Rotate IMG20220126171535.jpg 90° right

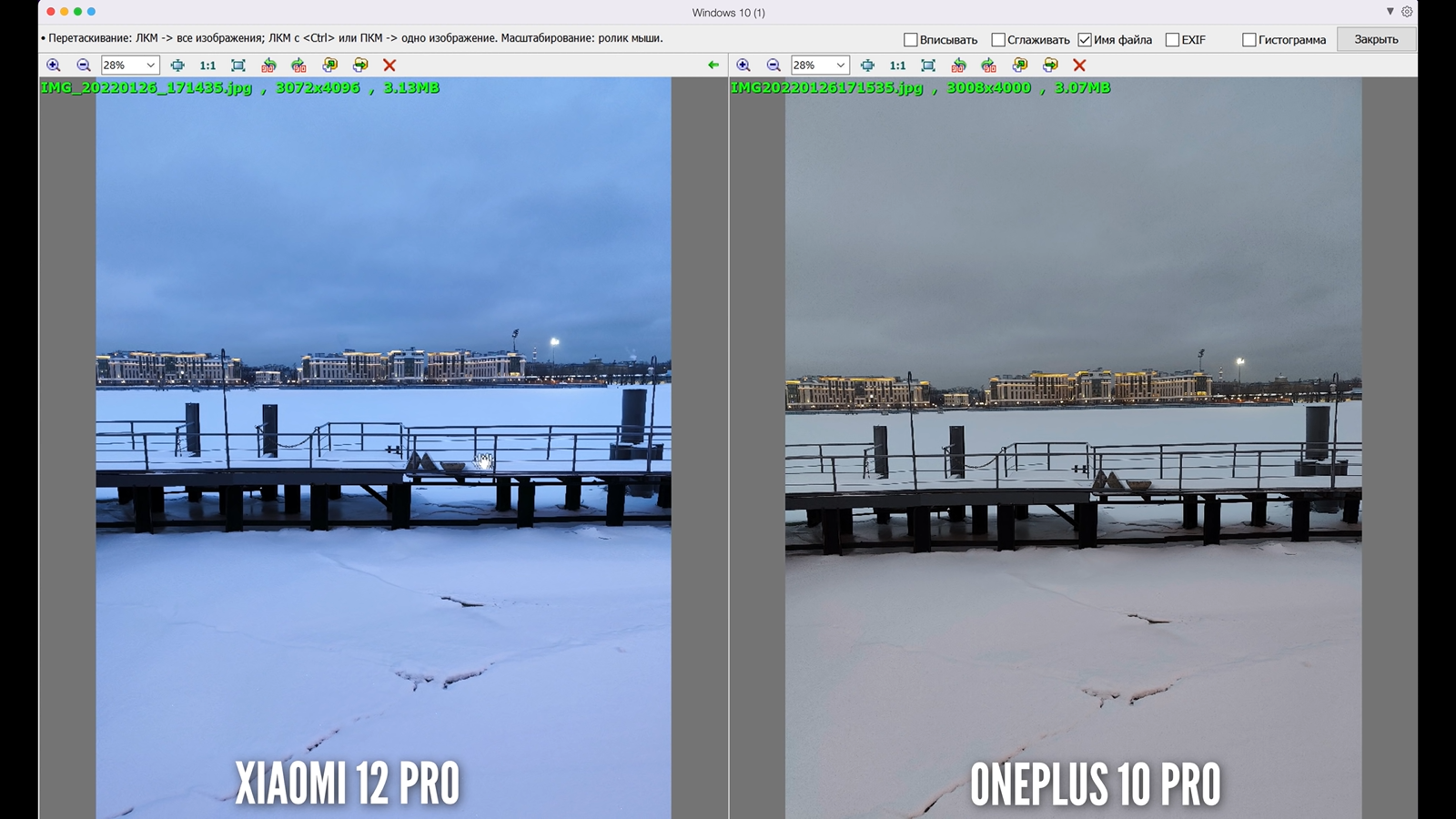(x=988, y=66)
